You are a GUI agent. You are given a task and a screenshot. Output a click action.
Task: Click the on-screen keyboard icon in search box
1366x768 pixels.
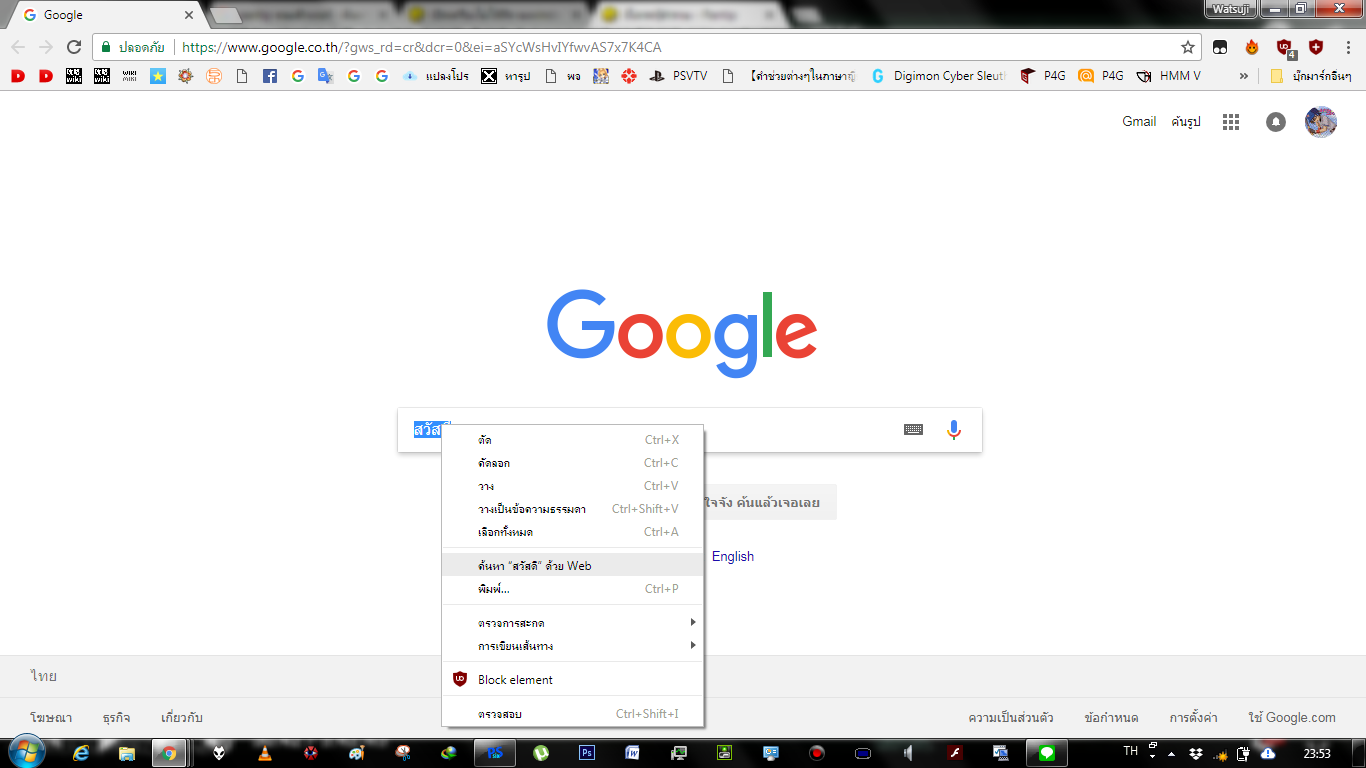pos(913,430)
